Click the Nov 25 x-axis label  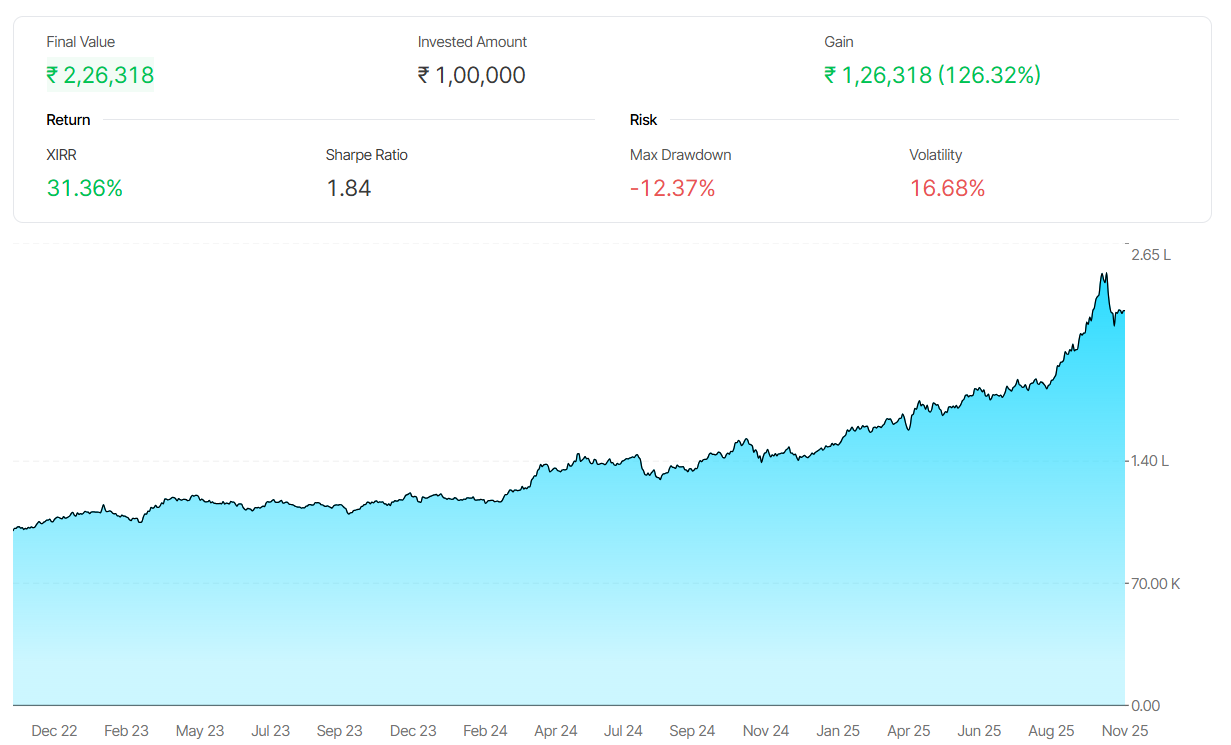(1125, 731)
